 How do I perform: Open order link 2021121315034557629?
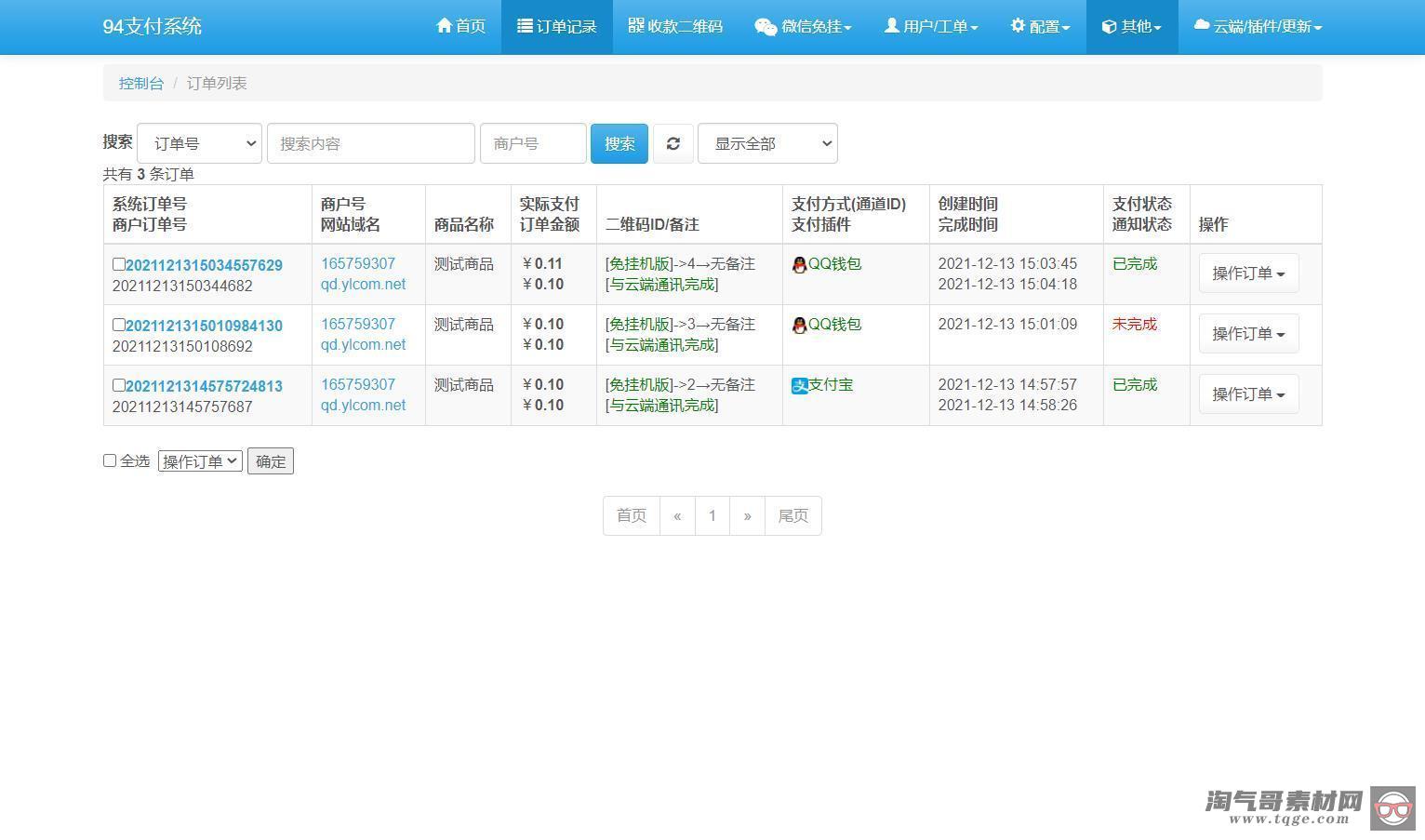coord(204,266)
